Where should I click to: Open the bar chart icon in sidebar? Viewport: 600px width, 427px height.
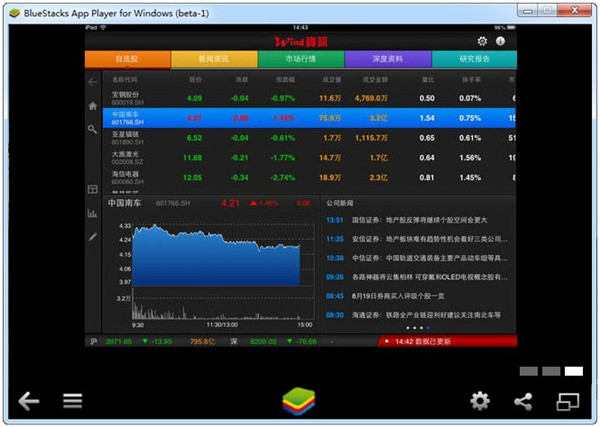pyautogui.click(x=93, y=213)
